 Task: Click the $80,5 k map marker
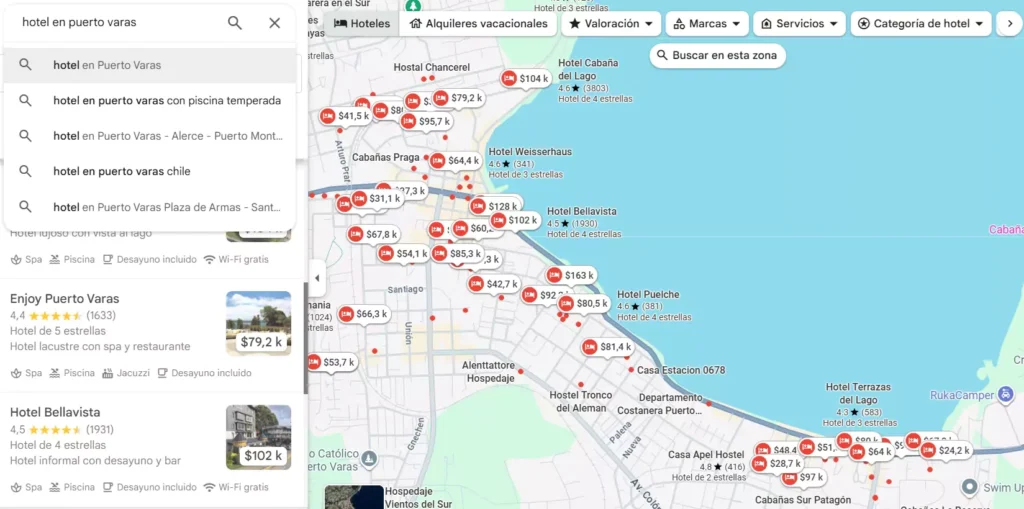pyautogui.click(x=584, y=304)
